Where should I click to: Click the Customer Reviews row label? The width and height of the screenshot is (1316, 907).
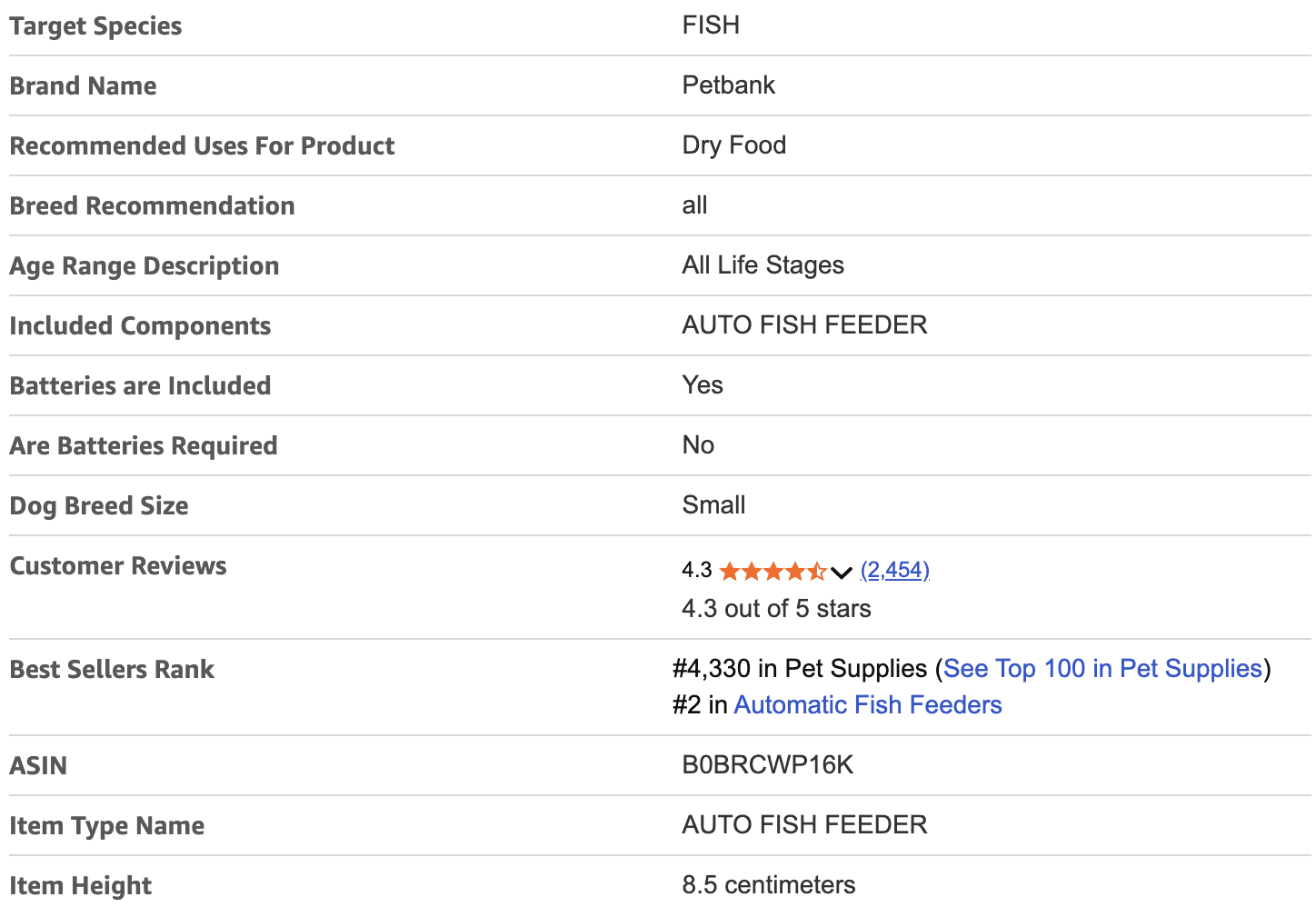pyautogui.click(x=118, y=566)
